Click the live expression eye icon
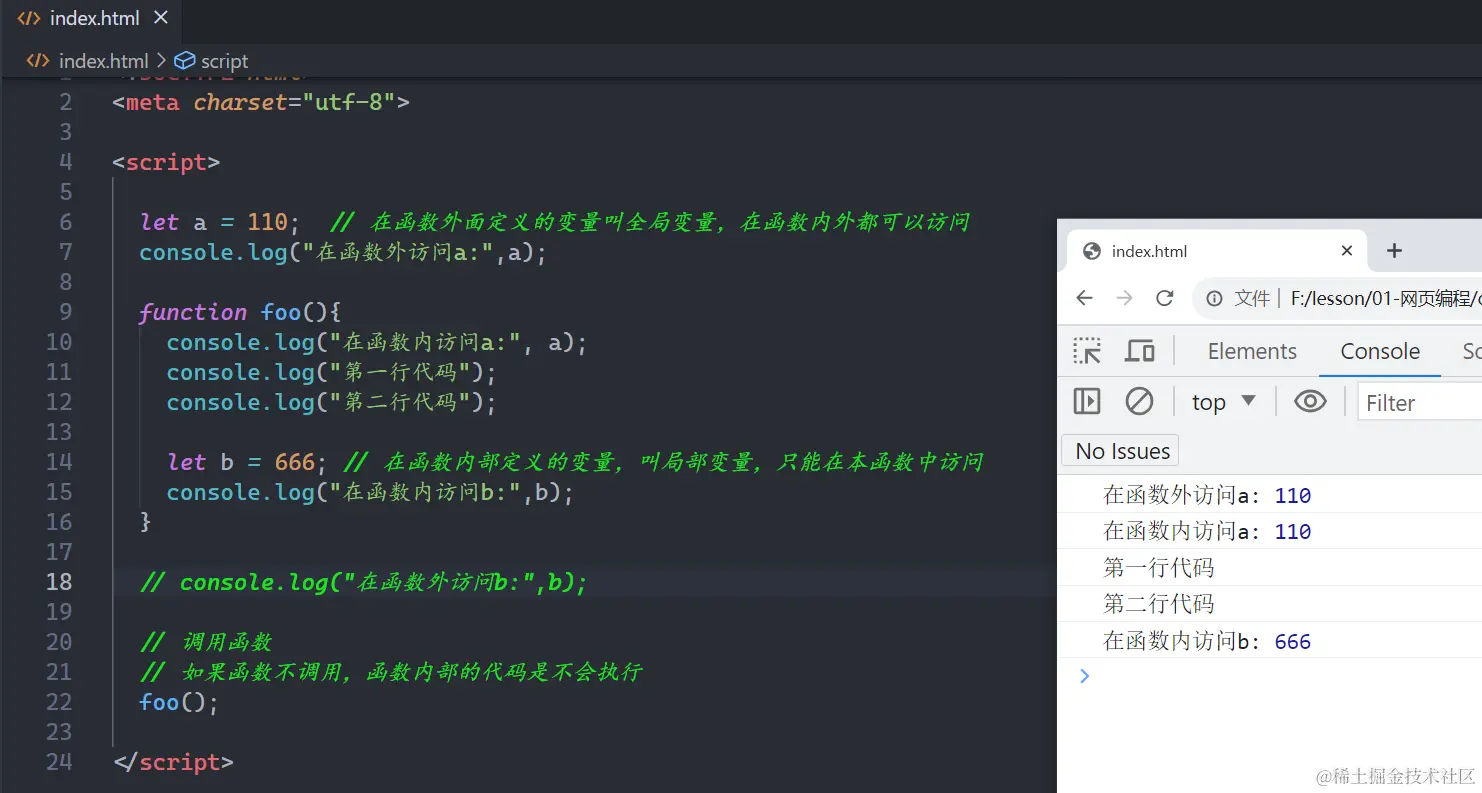 click(1310, 401)
